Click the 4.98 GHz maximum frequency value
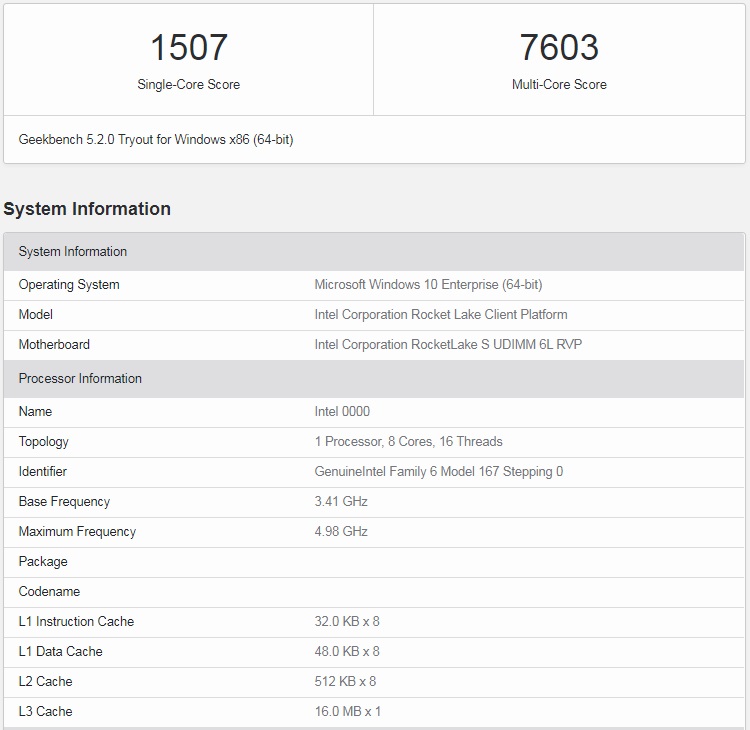The image size is (750, 730). tap(341, 532)
